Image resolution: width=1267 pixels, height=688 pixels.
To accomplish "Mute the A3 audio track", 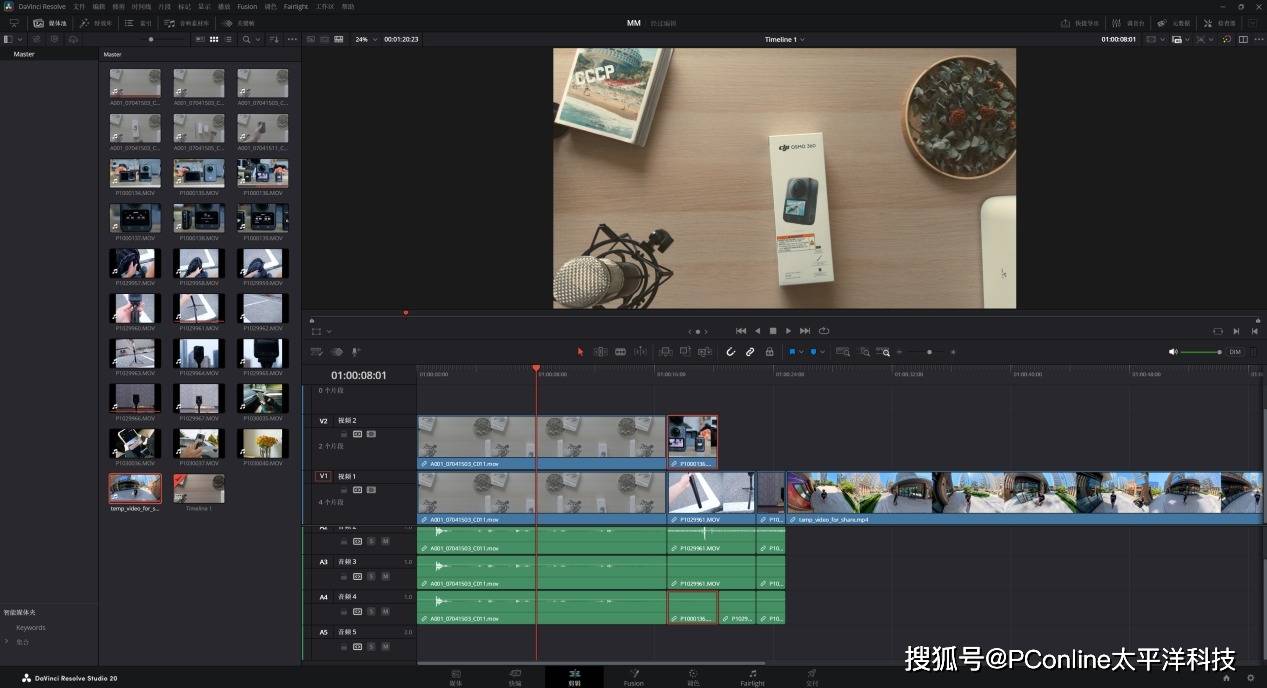I will pyautogui.click(x=385, y=576).
